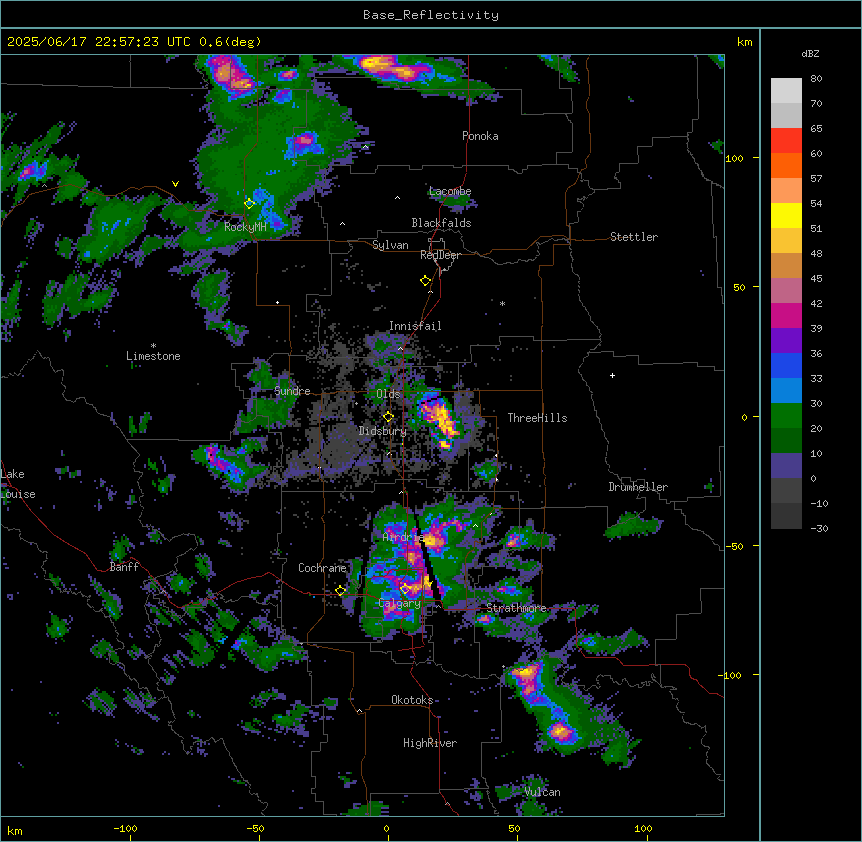Image resolution: width=862 pixels, height=842 pixels.
Task: Click the Sundre city label
Action: coord(292,391)
